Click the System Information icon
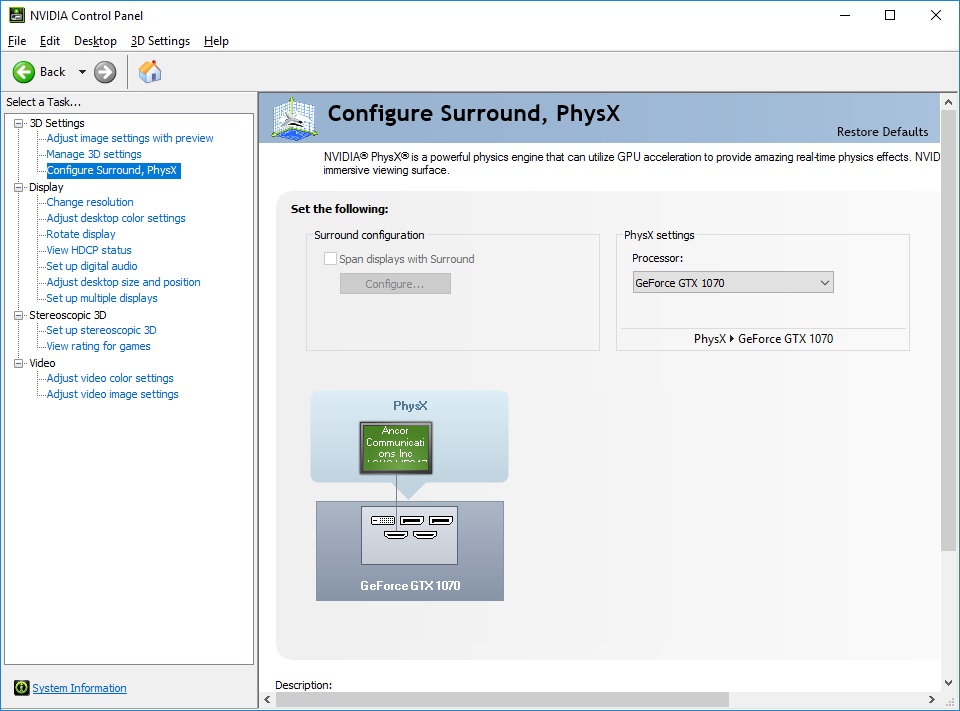Viewport: 960px width, 711px height. (x=21, y=688)
